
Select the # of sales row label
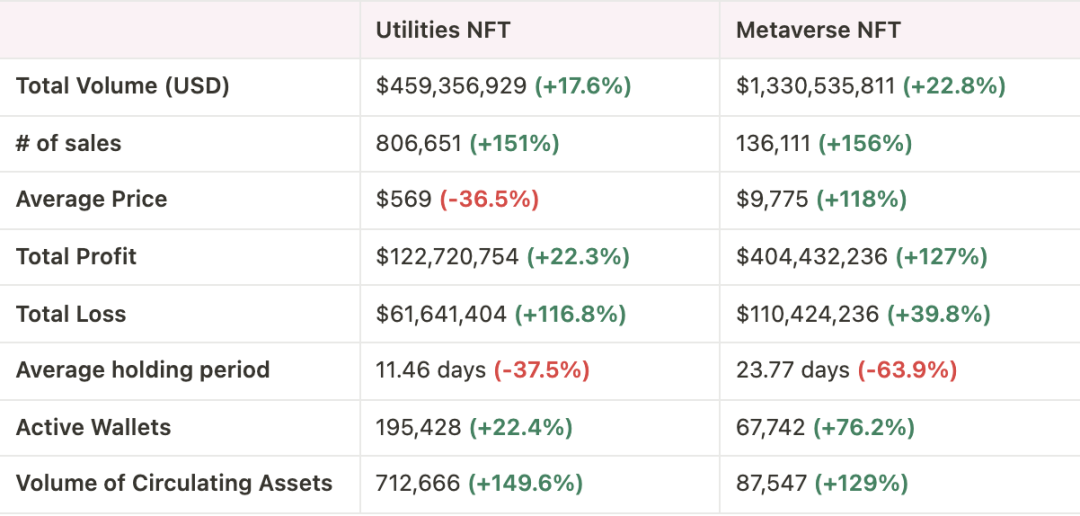pyautogui.click(x=69, y=143)
